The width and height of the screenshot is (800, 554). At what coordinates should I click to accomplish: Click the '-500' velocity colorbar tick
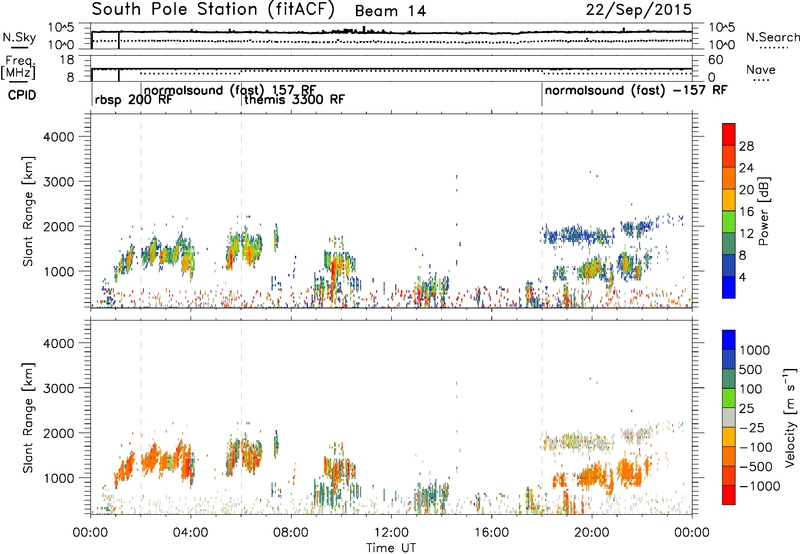(x=756, y=467)
